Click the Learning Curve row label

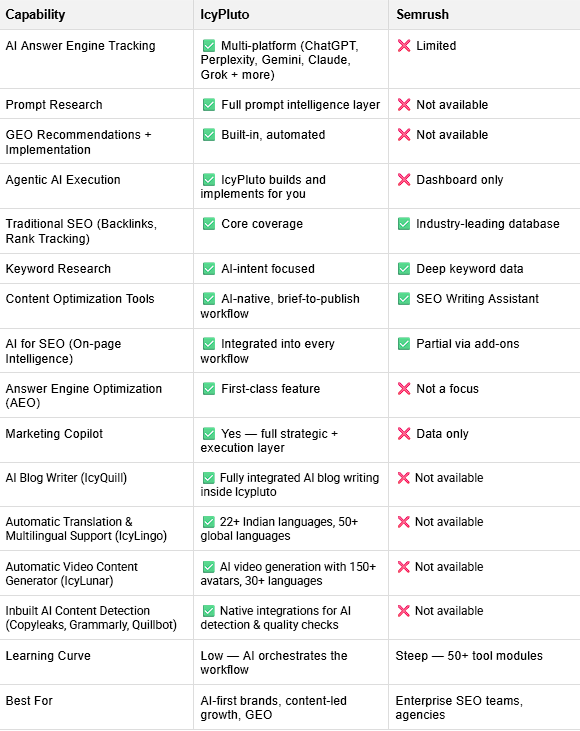click(x=48, y=655)
